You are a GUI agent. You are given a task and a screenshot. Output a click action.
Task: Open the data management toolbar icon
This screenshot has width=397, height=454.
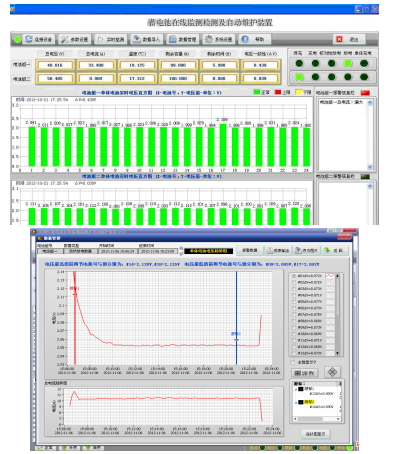pos(172,39)
